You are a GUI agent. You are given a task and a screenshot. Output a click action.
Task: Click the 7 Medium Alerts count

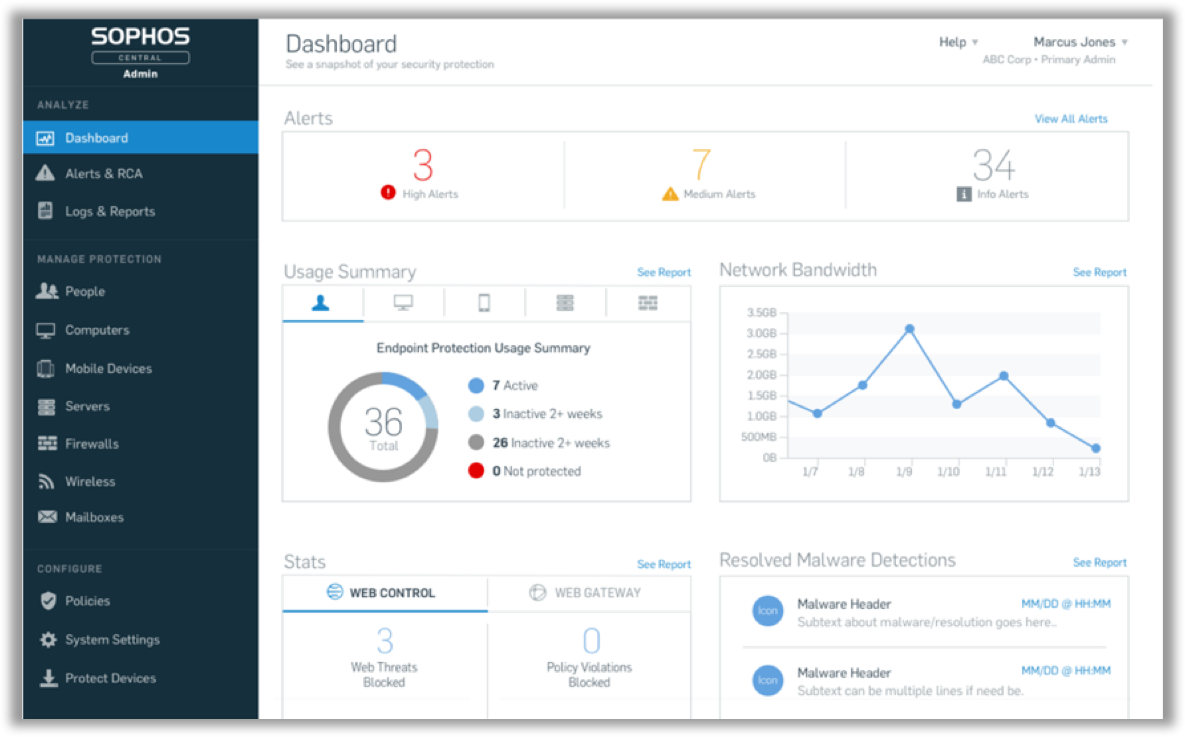(x=701, y=164)
